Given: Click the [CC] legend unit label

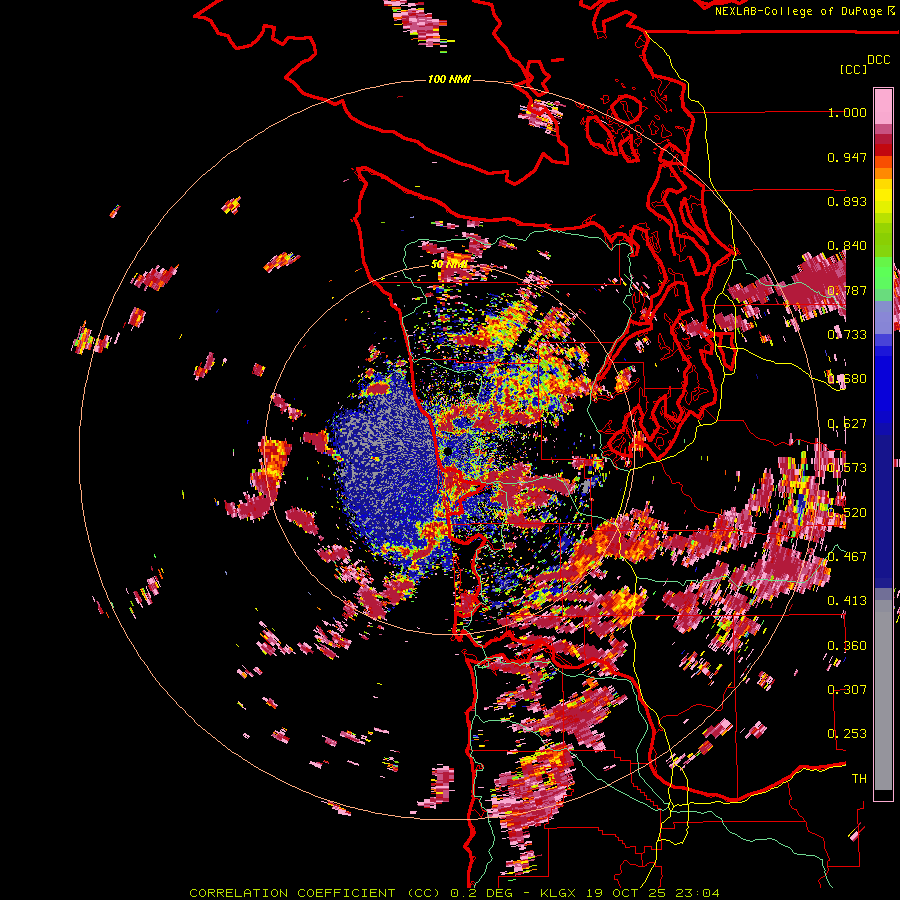Looking at the screenshot, I should coord(853,69).
